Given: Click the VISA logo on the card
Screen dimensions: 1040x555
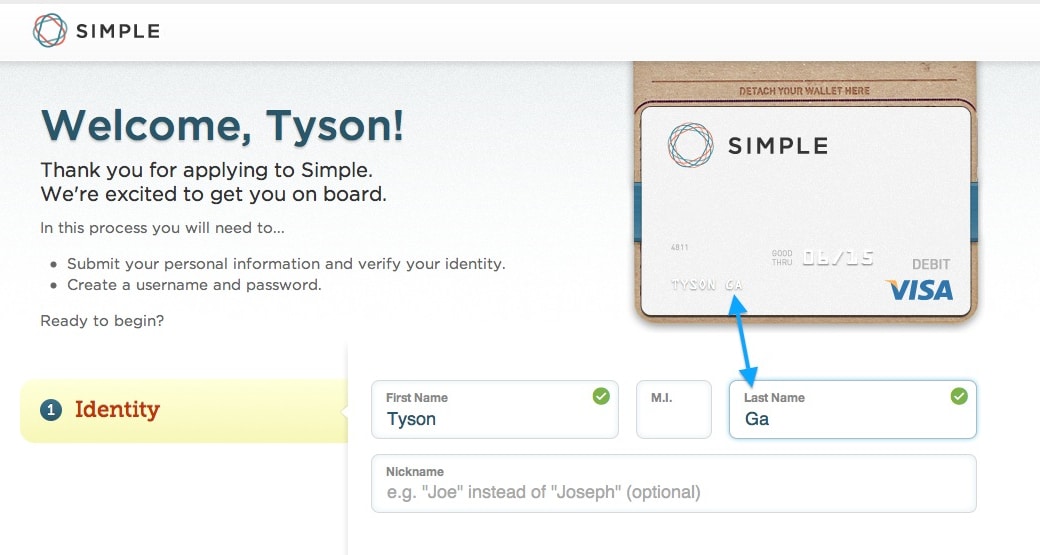Looking at the screenshot, I should coord(920,290).
